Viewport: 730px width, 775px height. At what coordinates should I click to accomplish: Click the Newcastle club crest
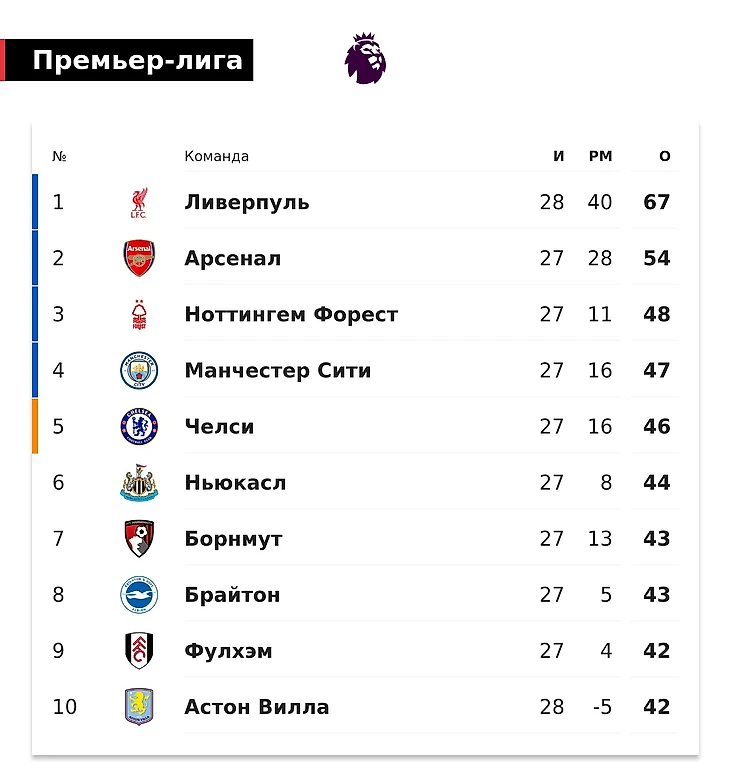click(x=139, y=483)
